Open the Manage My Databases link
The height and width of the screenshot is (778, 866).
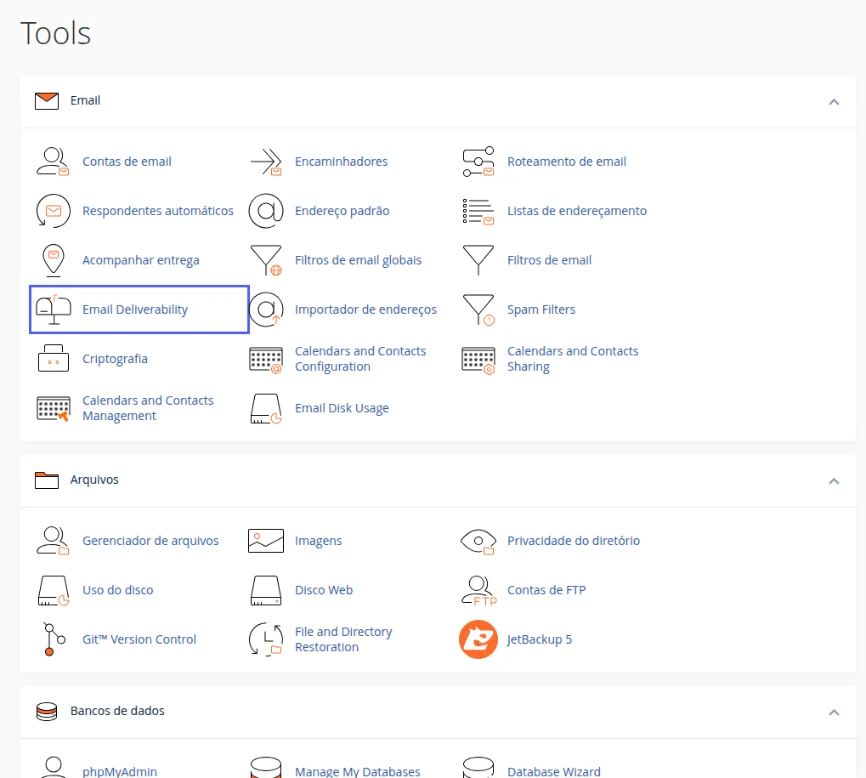click(357, 772)
